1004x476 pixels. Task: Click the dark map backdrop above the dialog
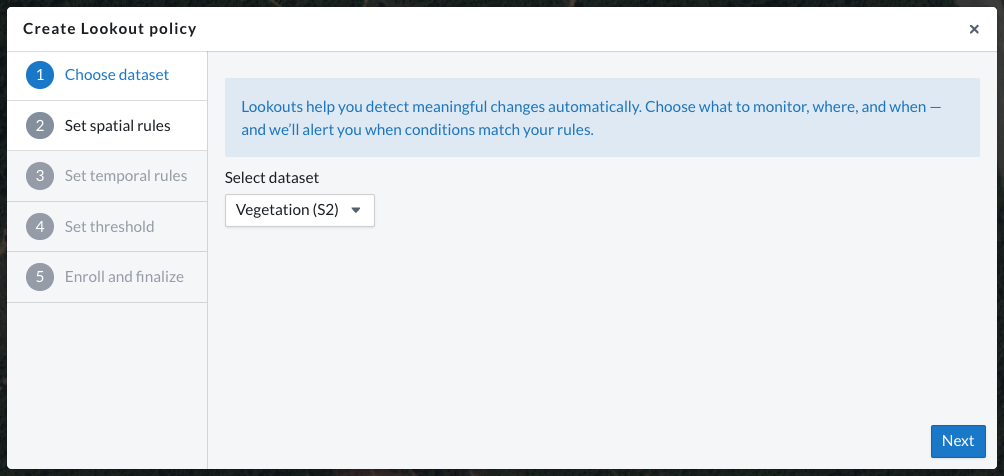500,4
